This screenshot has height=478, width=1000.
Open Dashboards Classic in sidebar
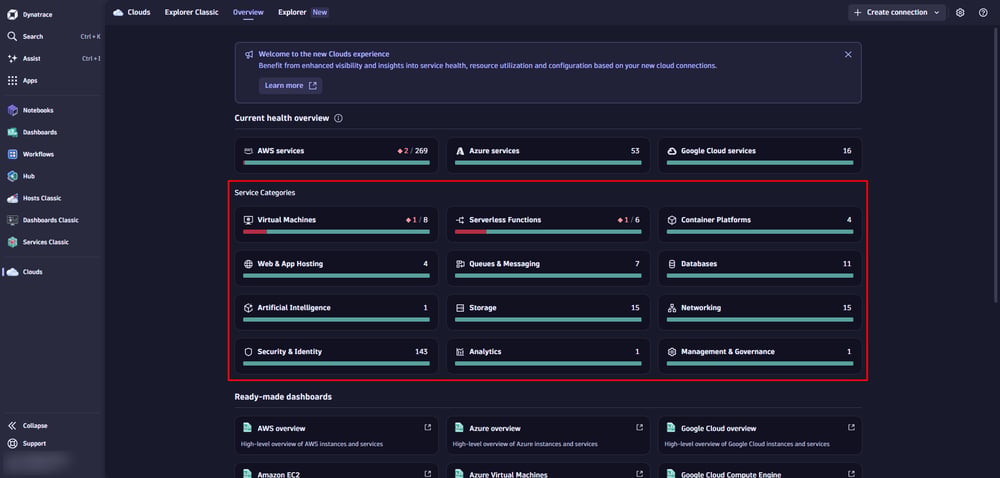52,220
